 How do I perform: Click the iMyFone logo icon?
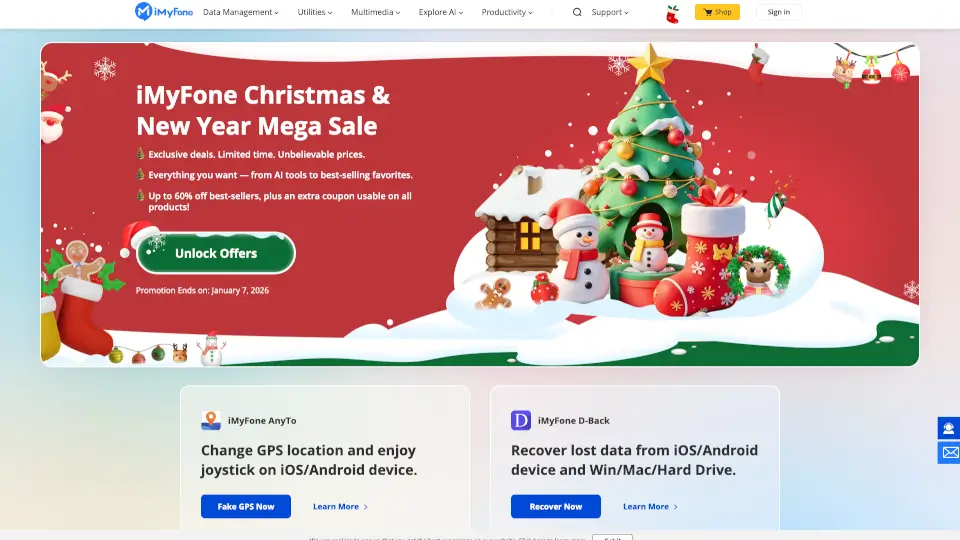click(143, 11)
